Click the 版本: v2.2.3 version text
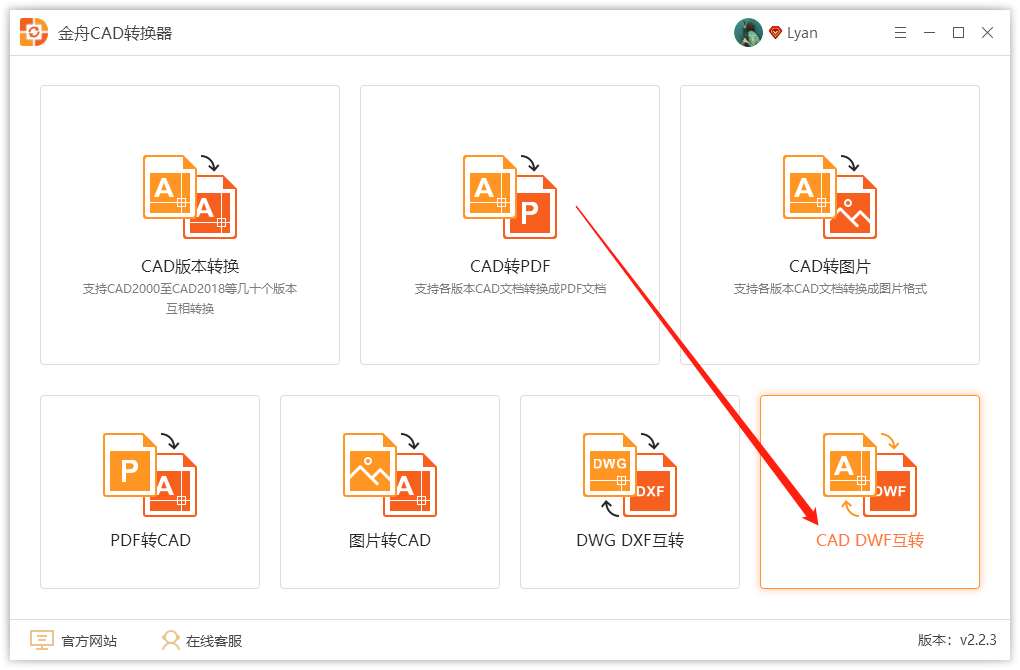This screenshot has height=670, width=1020. pyautogui.click(x=957, y=639)
